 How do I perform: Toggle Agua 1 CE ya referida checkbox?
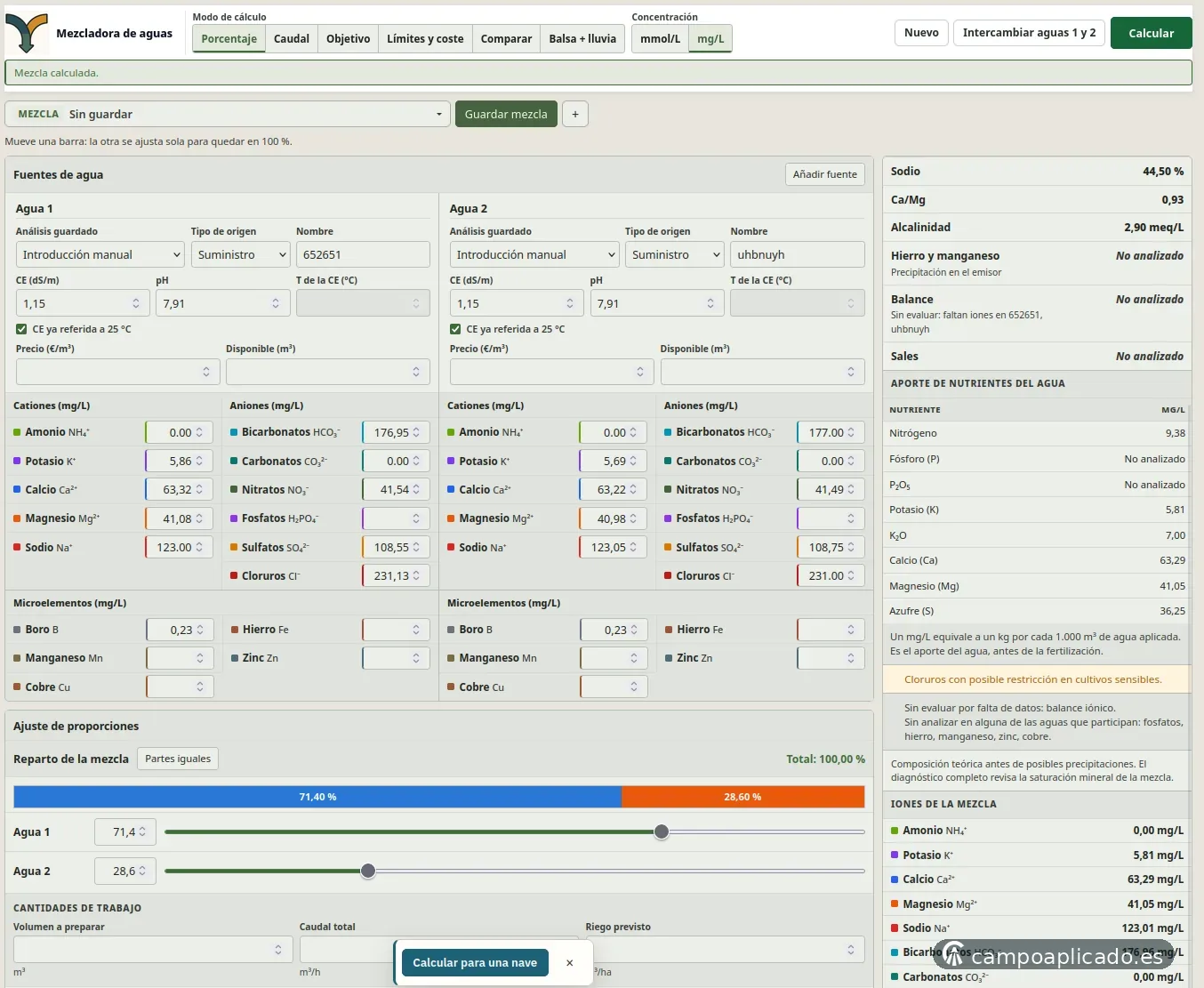click(21, 329)
